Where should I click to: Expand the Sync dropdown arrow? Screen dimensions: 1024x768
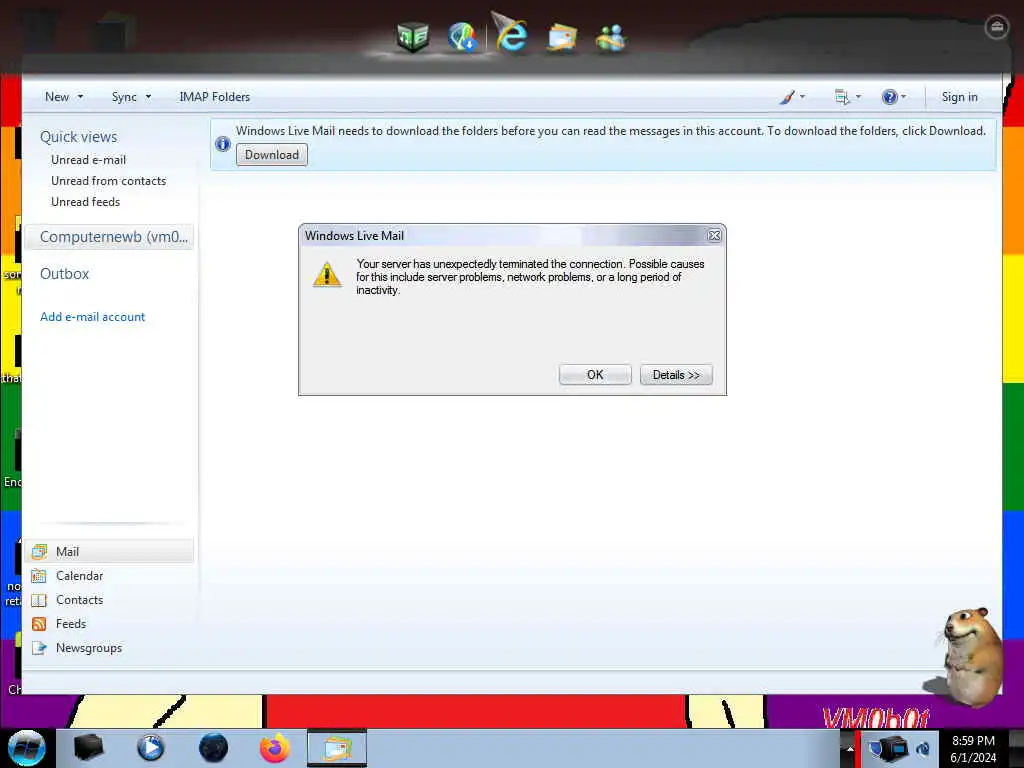(x=148, y=97)
